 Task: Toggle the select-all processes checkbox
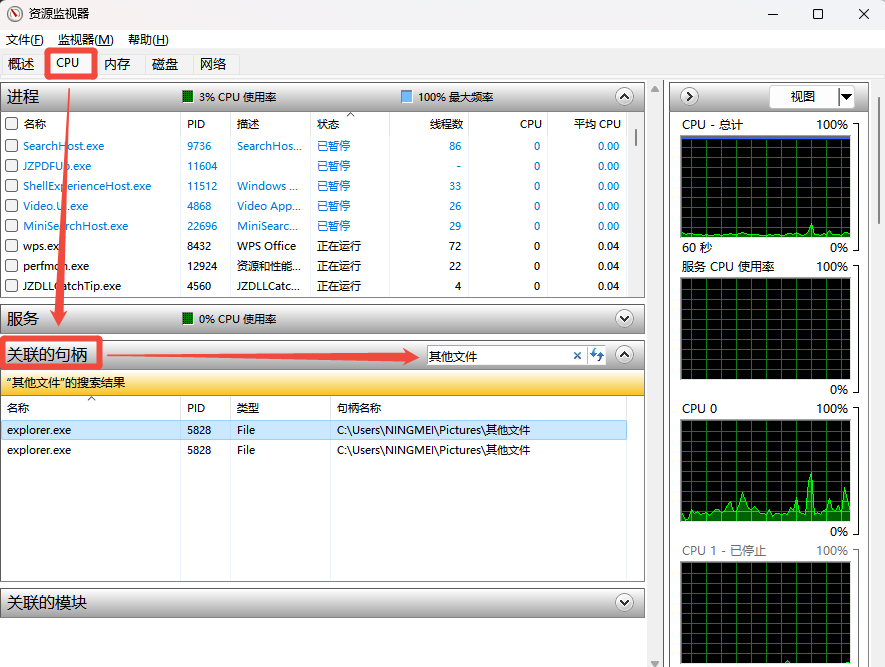point(12,124)
